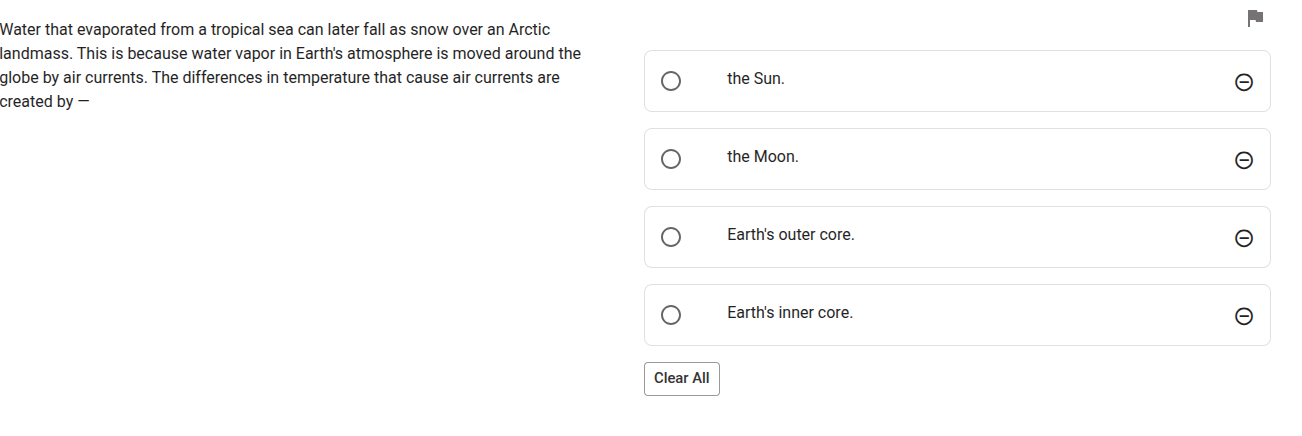Choose the 'the Moon.' radio button

(x=671, y=159)
